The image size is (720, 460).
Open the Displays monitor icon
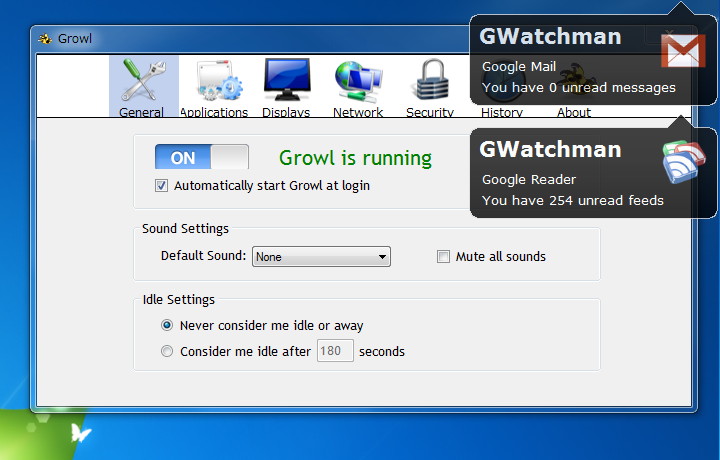tap(287, 80)
